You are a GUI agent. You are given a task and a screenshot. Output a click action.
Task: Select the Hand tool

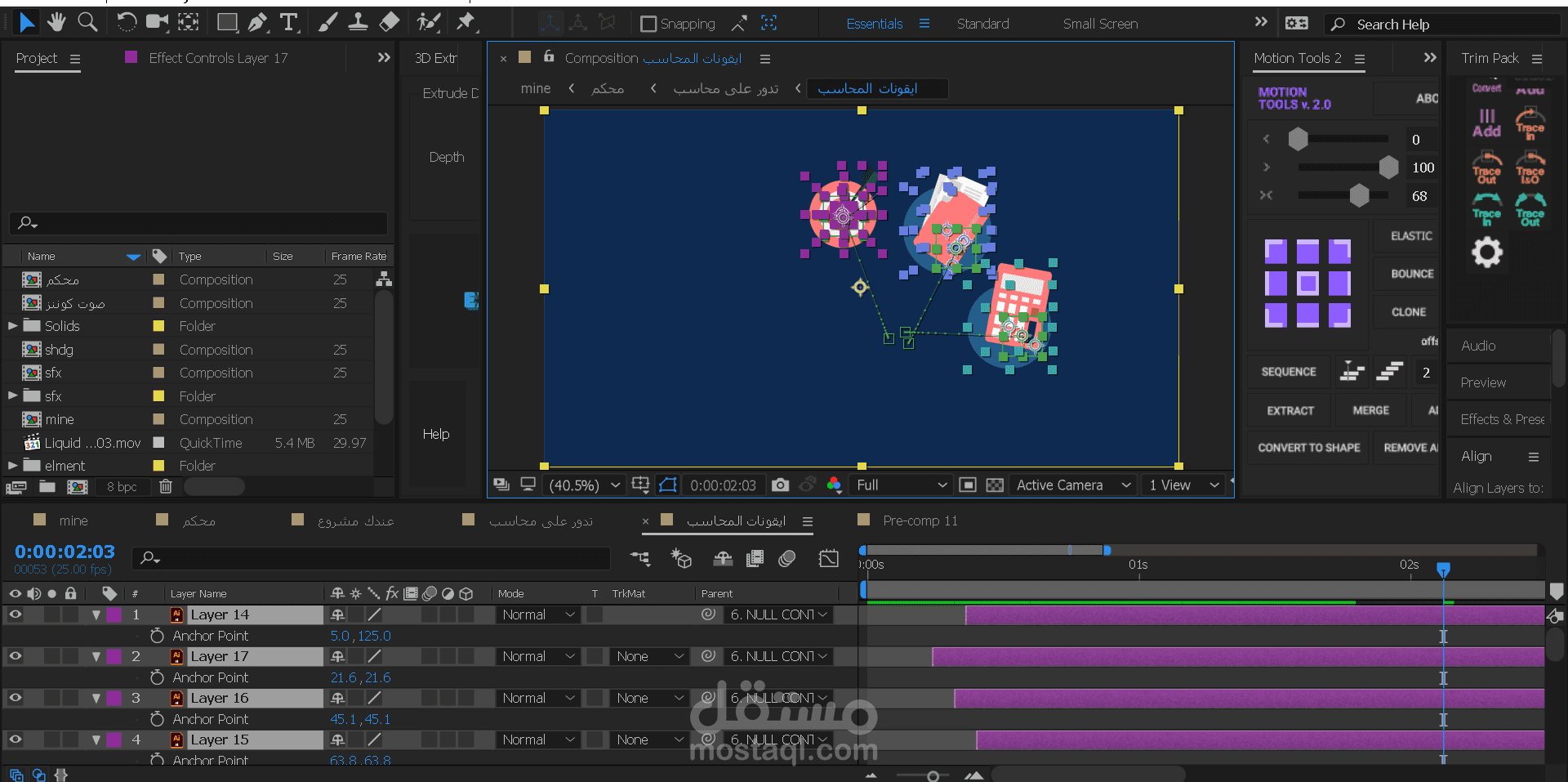coord(56,22)
